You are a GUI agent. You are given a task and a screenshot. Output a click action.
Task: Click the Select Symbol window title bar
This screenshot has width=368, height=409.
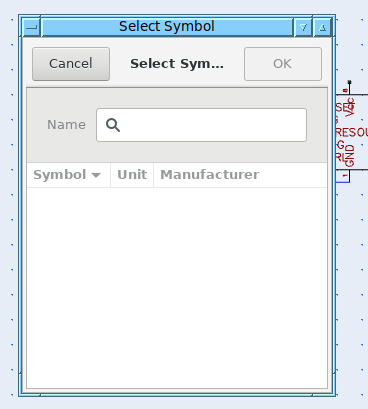[x=167, y=27]
